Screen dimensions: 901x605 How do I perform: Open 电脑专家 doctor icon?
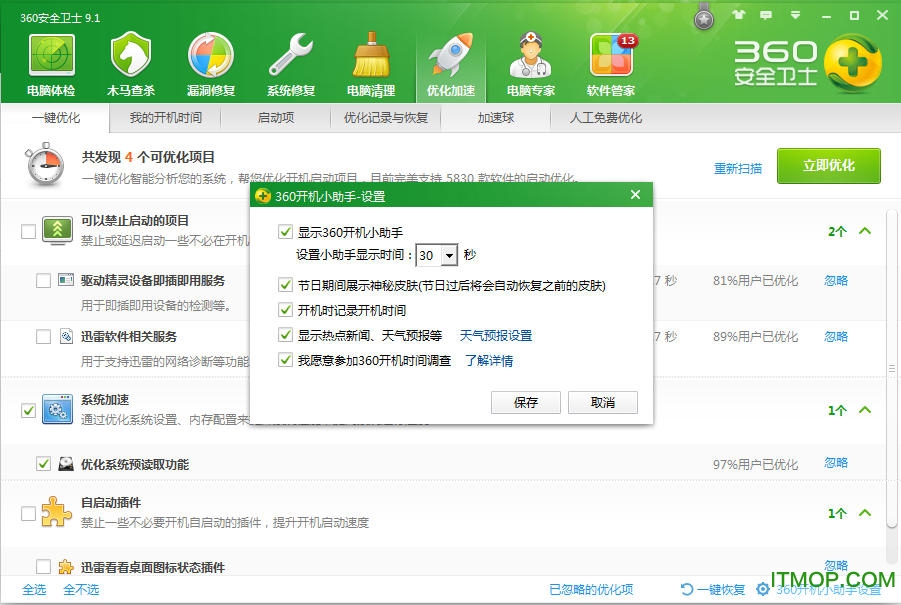530,55
